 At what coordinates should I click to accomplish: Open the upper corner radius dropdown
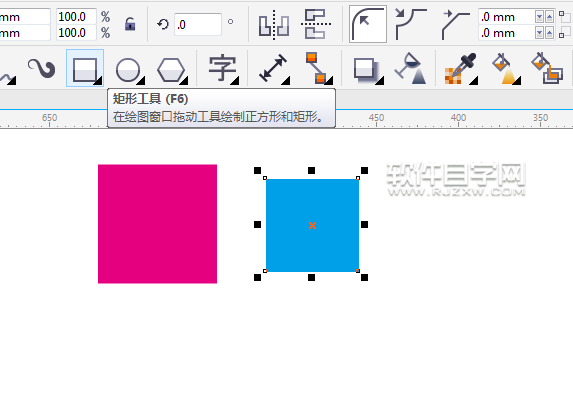pyautogui.click(x=539, y=16)
